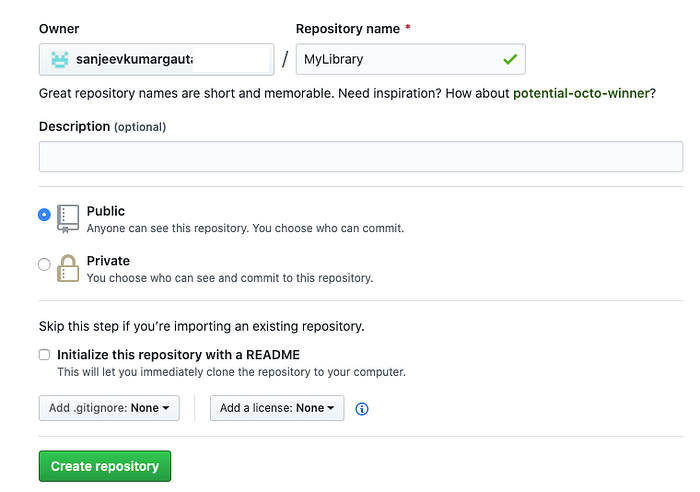Open the Add a license dropdown
Screen dimensions: 700x492
pos(277,408)
